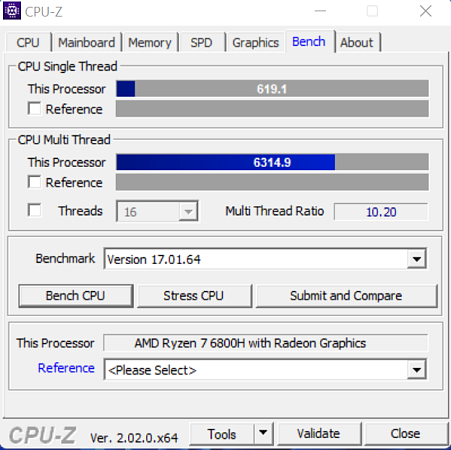Click the Stress CPU button
451x450 pixels.
(x=194, y=296)
